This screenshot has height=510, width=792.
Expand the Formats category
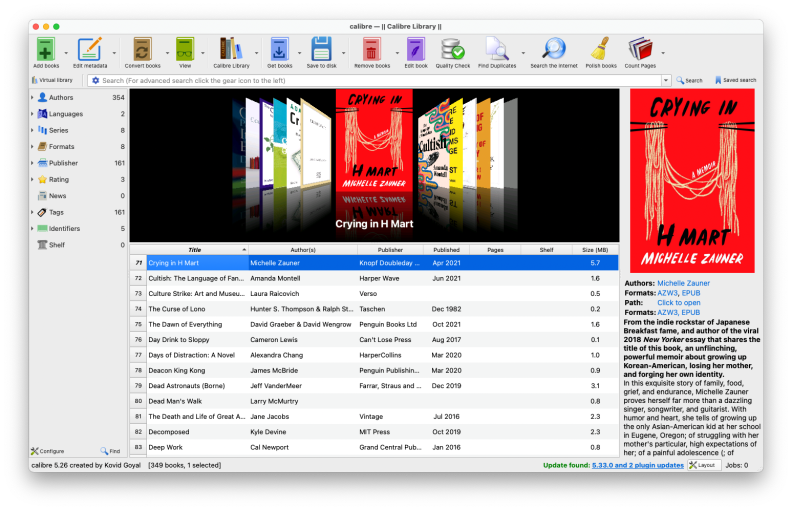click(x=32, y=146)
